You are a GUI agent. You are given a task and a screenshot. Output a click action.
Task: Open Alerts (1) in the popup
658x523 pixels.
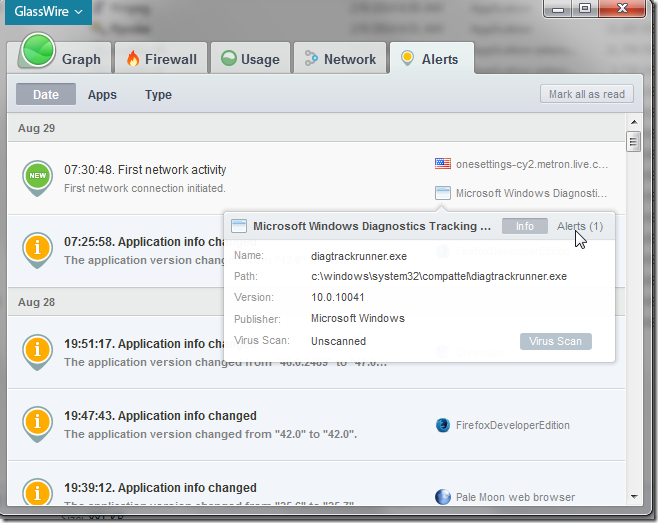click(x=580, y=226)
